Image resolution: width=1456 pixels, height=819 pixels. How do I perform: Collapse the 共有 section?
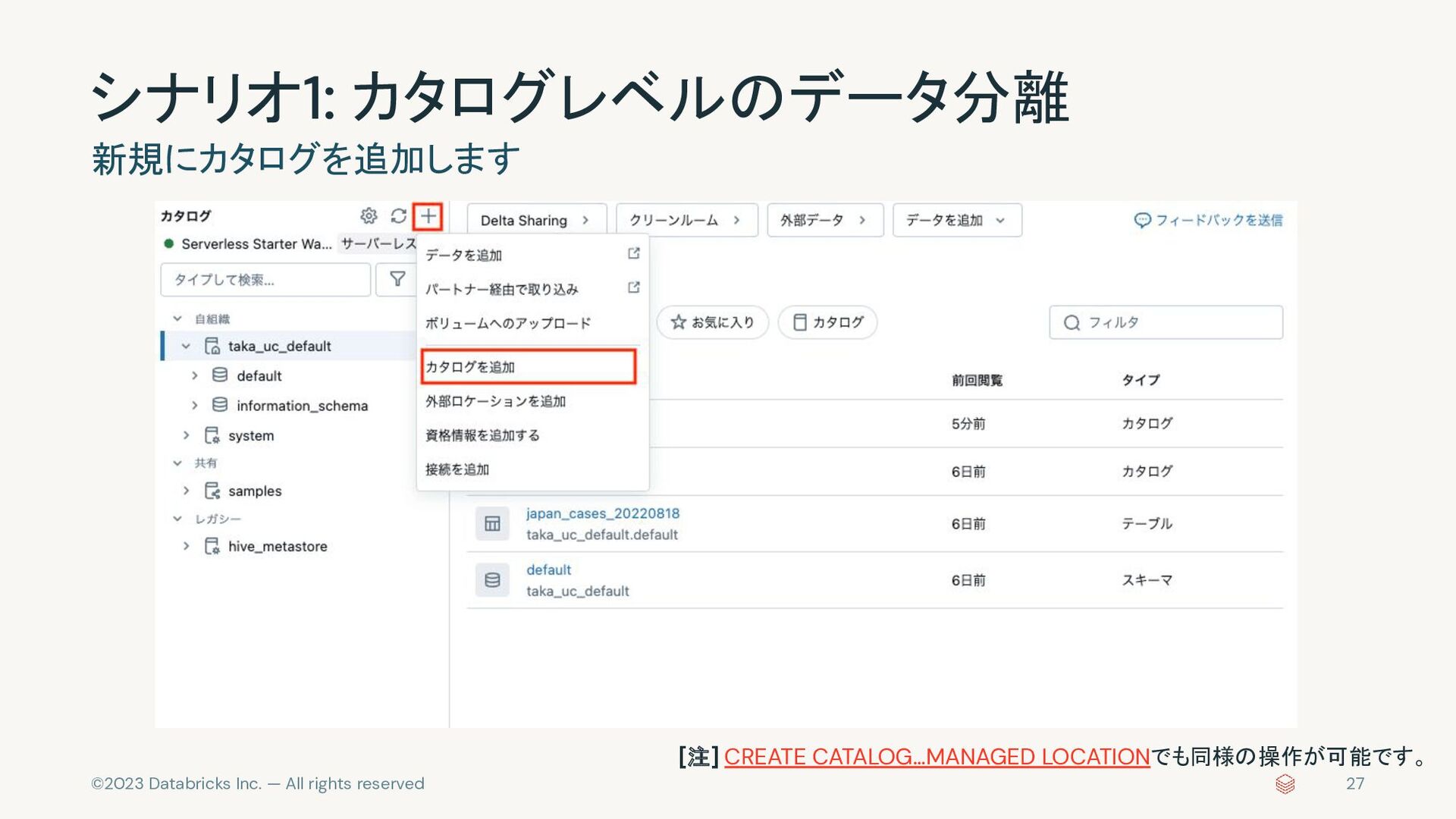click(177, 463)
